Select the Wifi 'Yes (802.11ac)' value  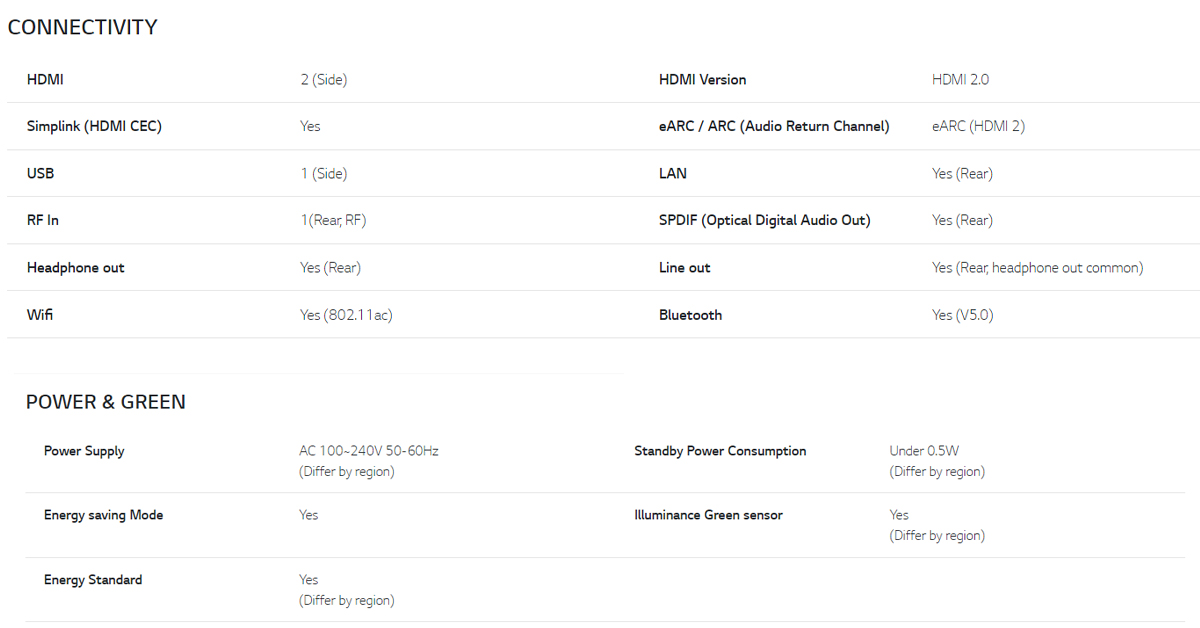pos(346,315)
